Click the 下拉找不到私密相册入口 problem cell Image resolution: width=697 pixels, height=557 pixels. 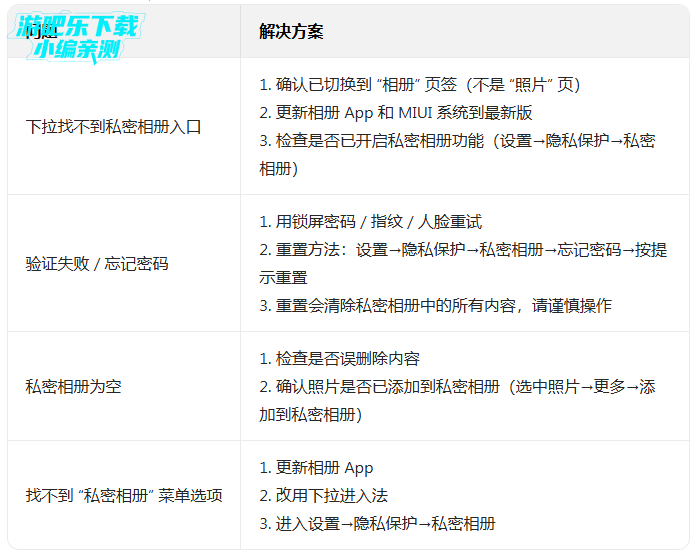pos(113,127)
